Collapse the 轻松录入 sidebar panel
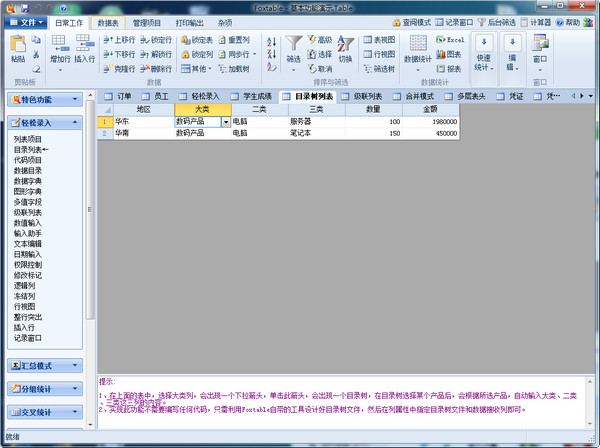600x448 pixels. tap(46, 123)
